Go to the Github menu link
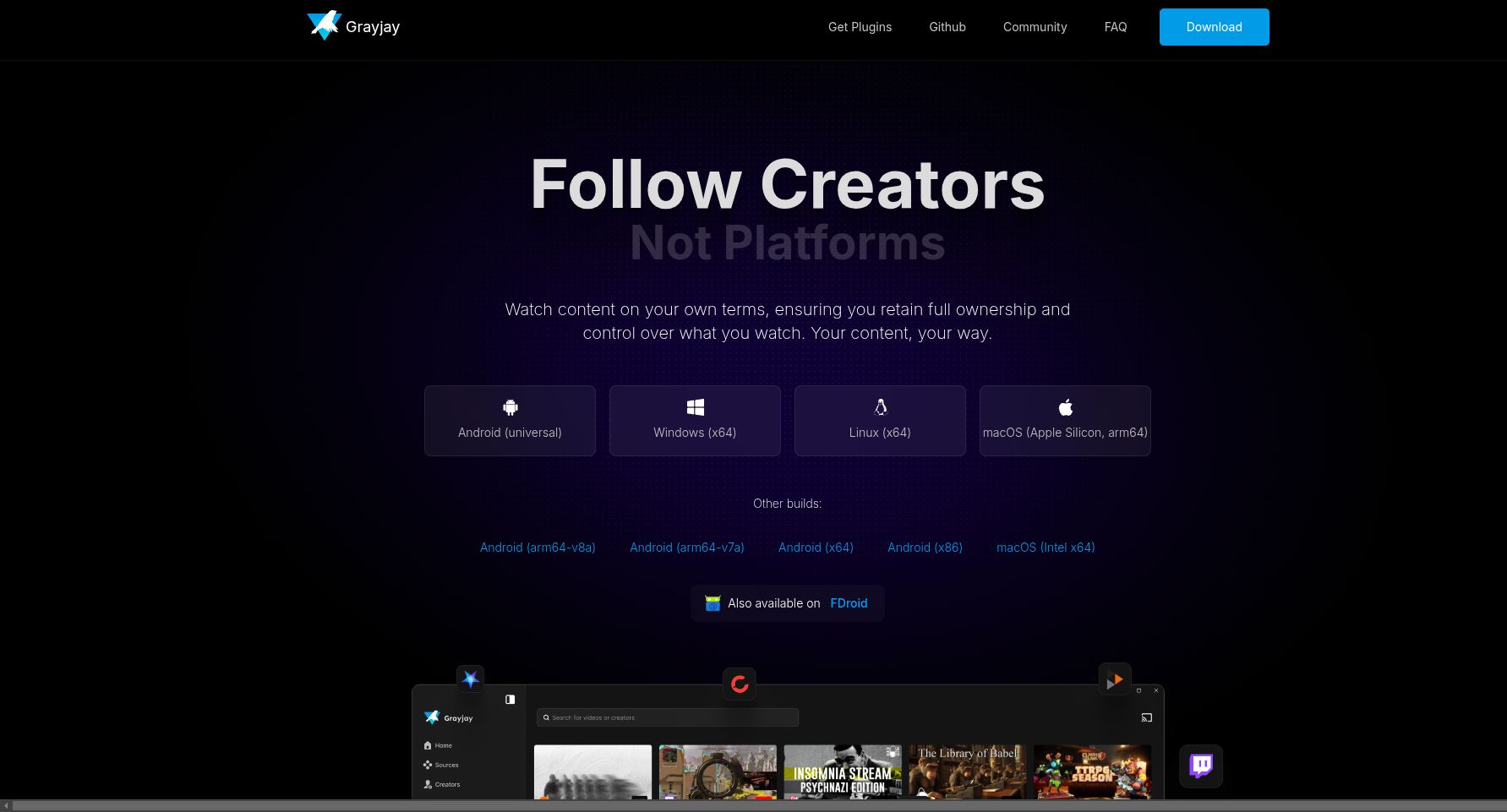The height and width of the screenshot is (812, 1507). pyautogui.click(x=947, y=27)
